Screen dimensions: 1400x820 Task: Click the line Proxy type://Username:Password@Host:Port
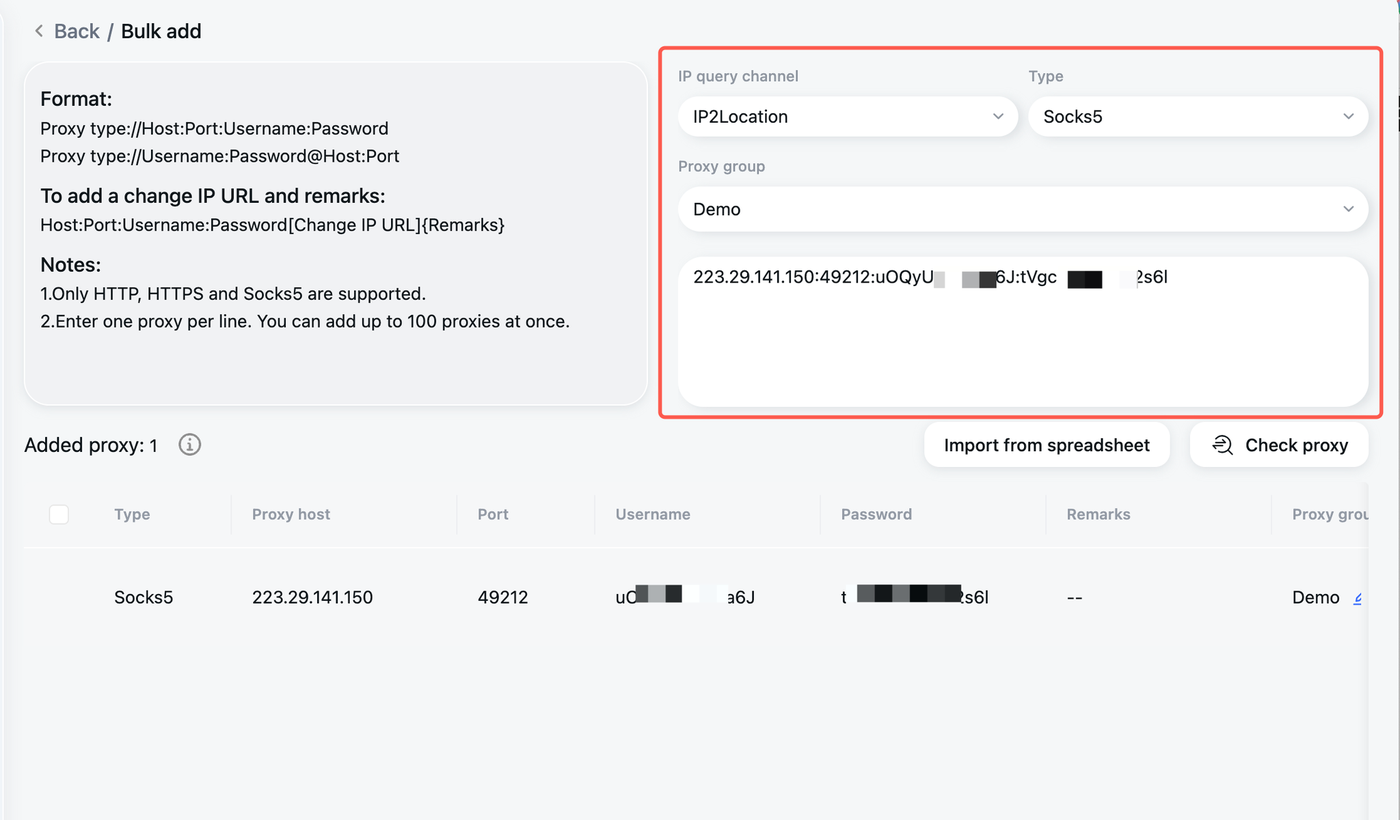click(220, 156)
